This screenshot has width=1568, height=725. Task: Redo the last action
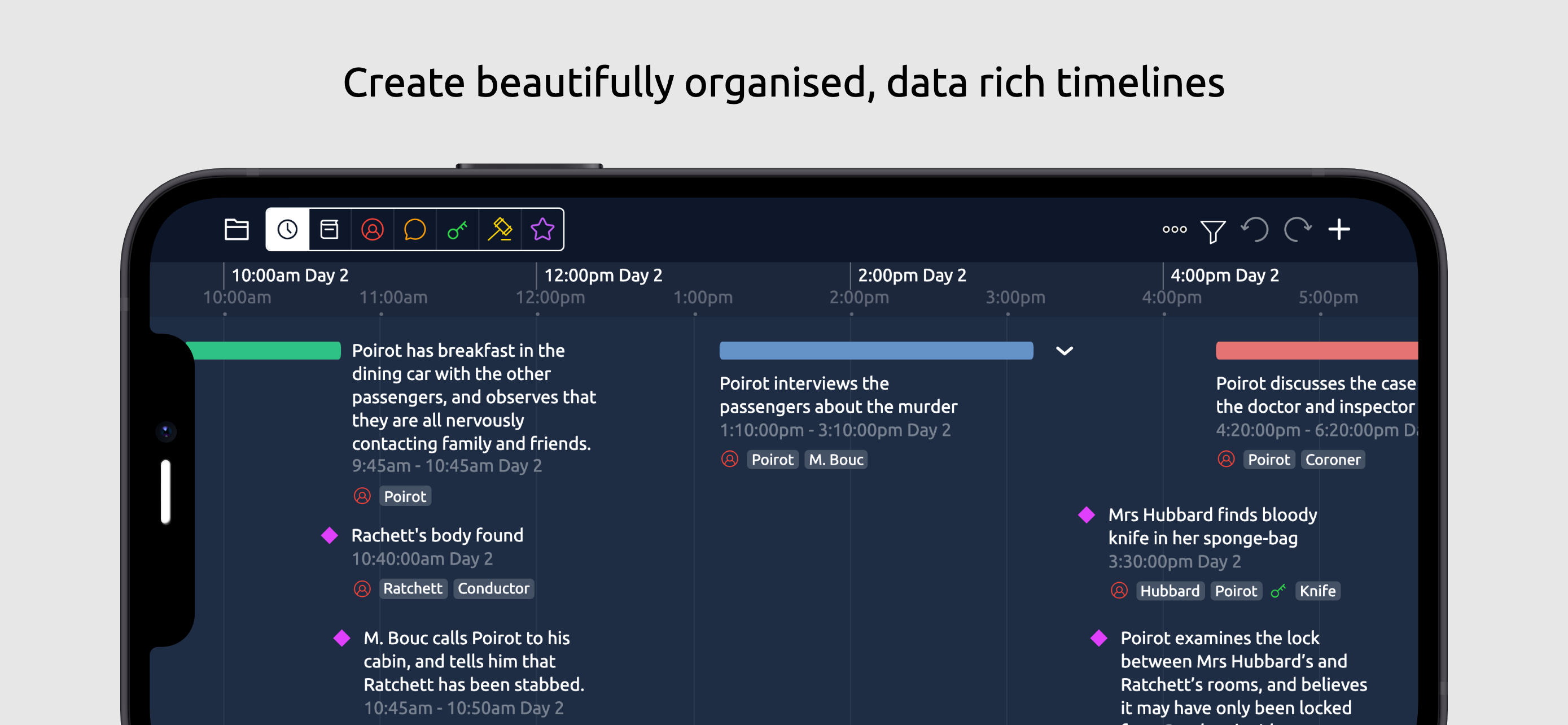point(1297,229)
